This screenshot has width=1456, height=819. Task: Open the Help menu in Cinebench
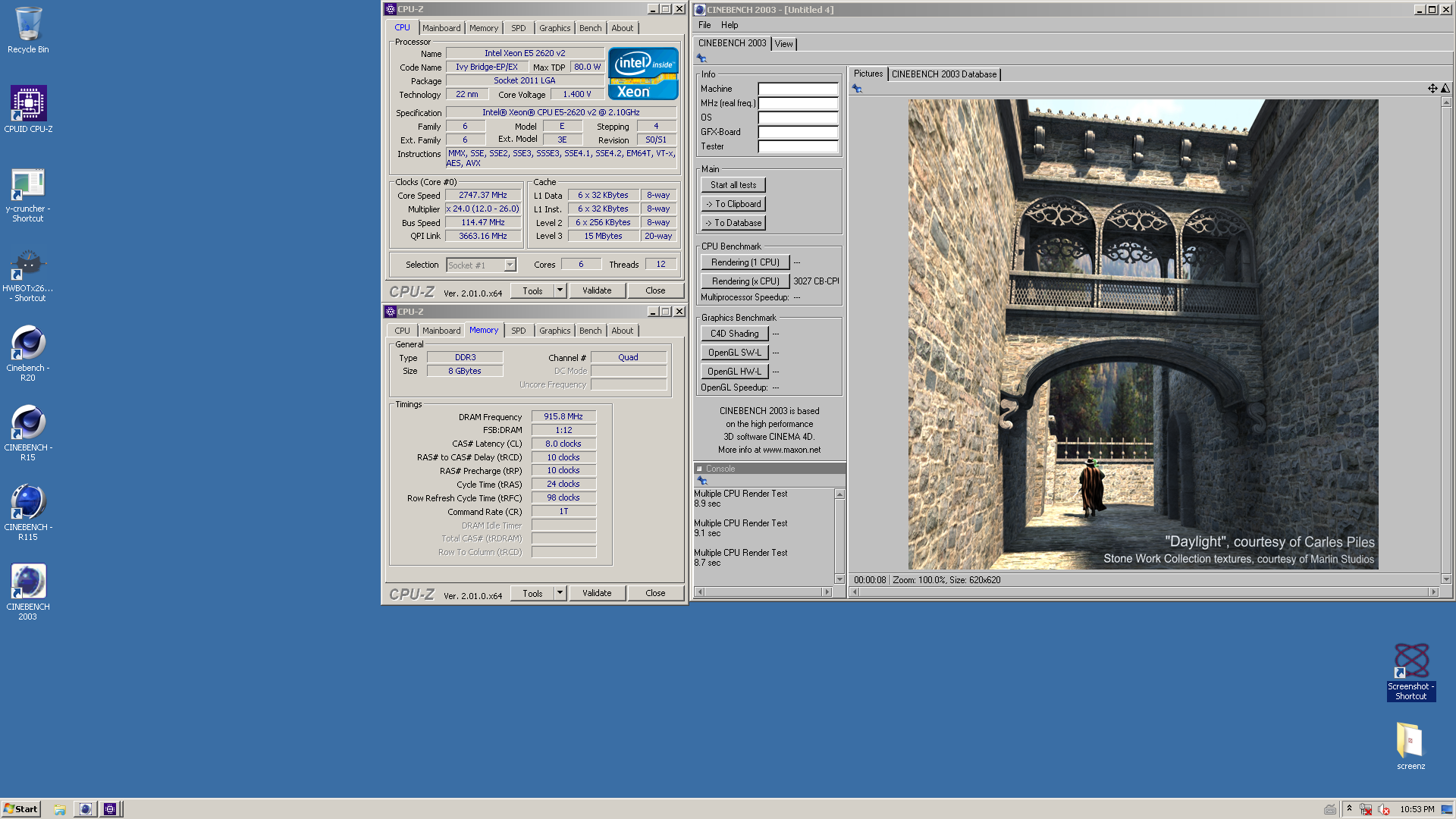(730, 25)
